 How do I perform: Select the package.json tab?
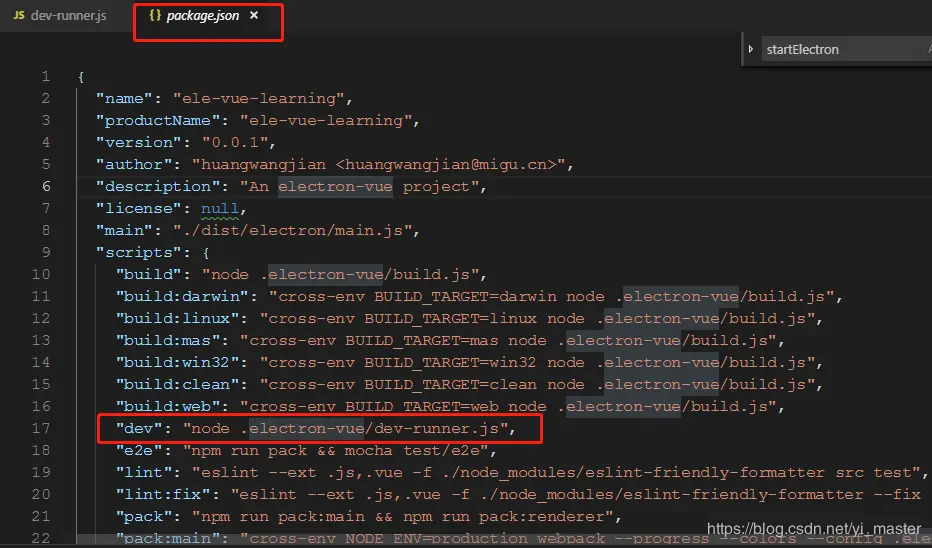[x=202, y=16]
